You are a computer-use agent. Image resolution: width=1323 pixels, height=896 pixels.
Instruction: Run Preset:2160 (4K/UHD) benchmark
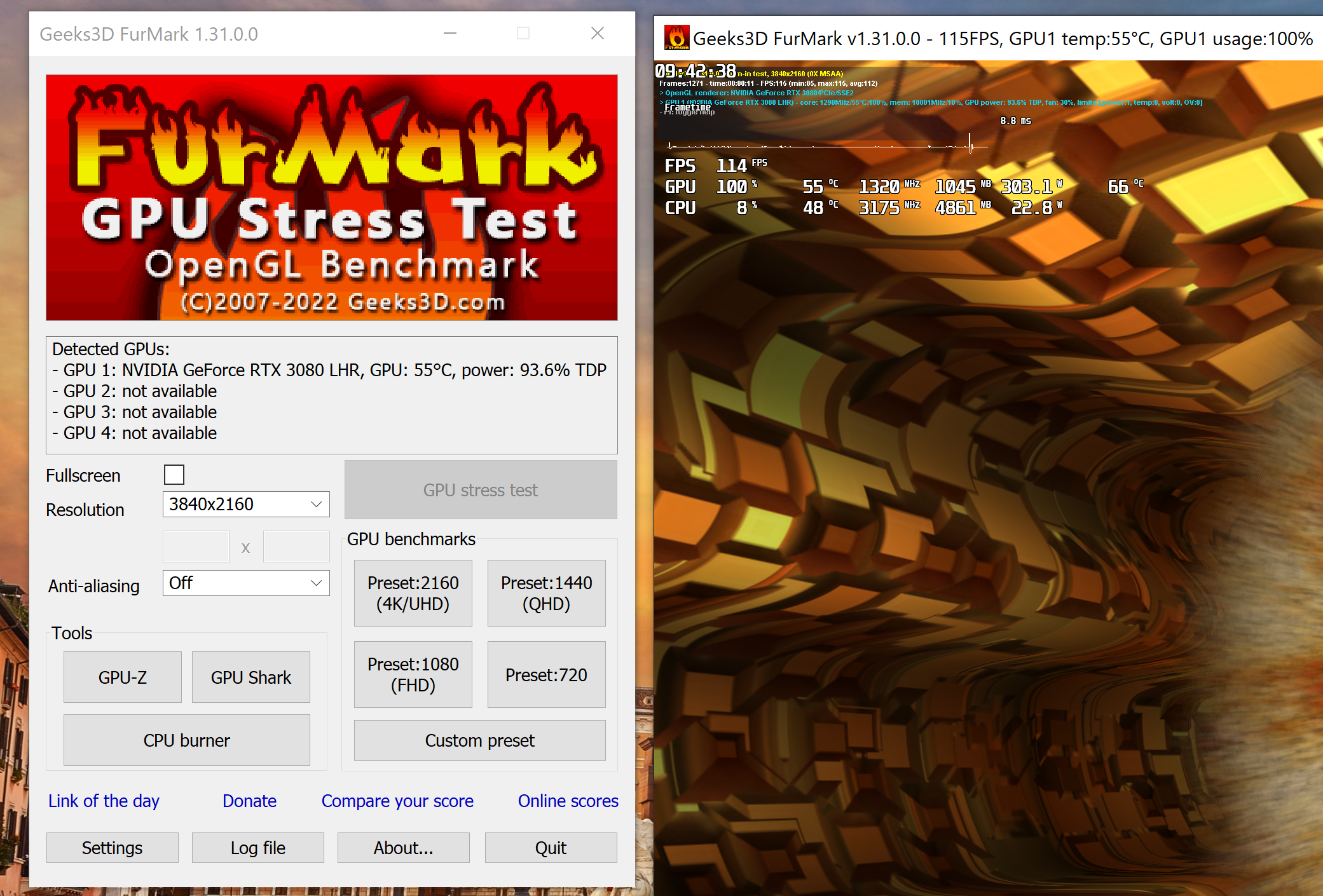413,594
